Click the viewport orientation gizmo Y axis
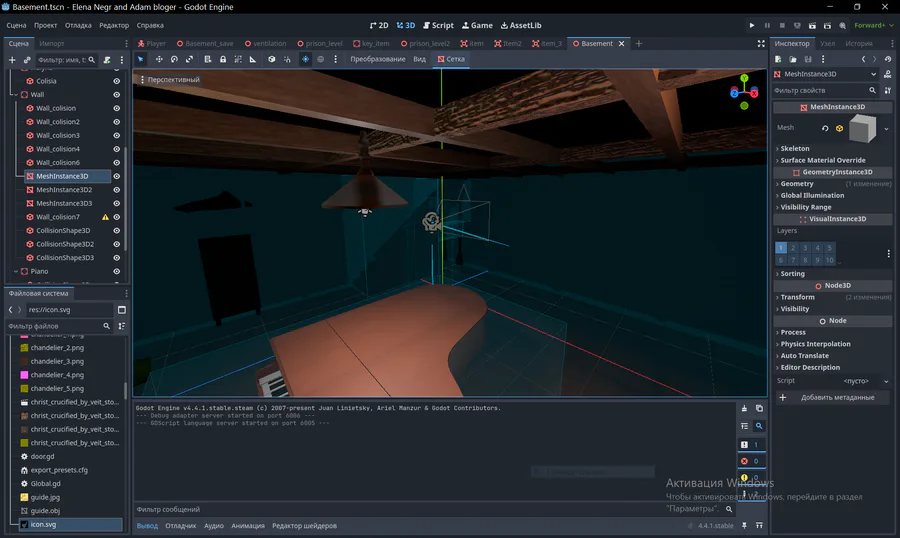900x538 pixels. (744, 78)
